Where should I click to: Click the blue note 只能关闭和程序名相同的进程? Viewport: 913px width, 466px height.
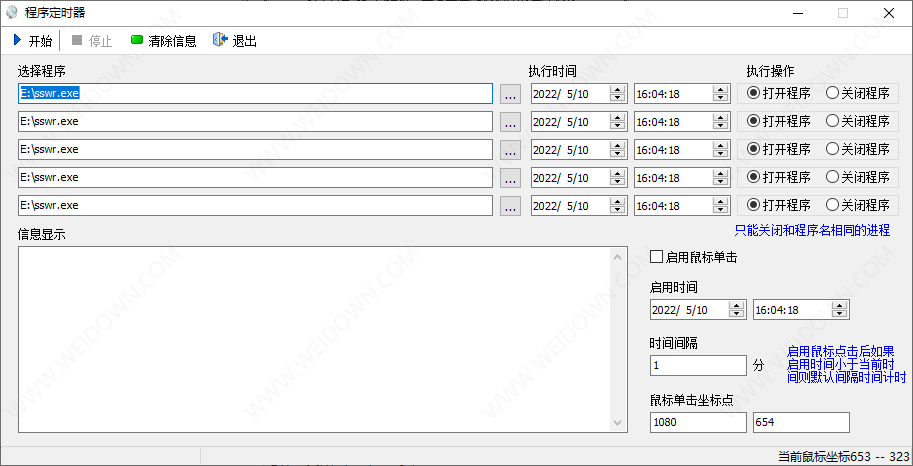click(812, 231)
